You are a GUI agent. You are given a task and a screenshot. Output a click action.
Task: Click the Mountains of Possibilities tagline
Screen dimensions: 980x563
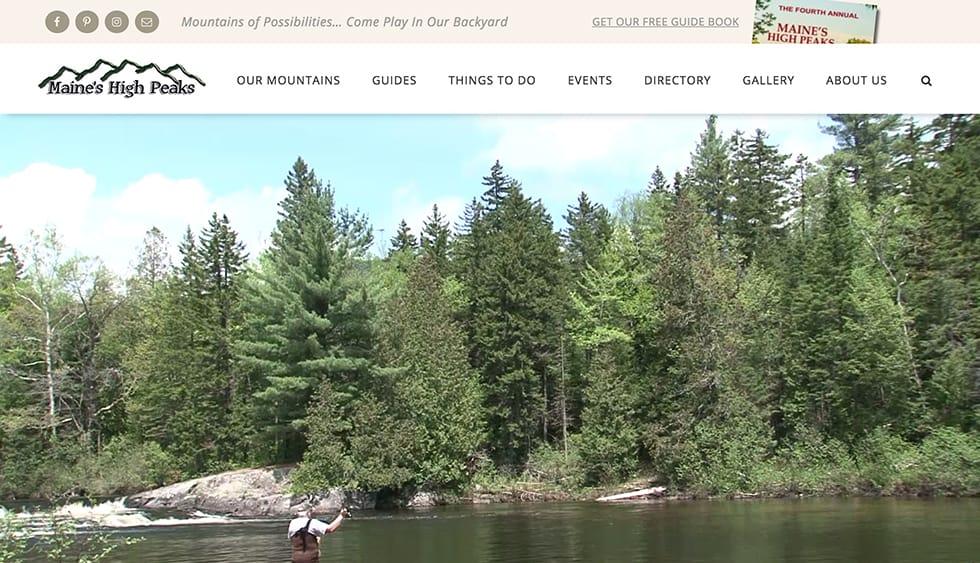coord(344,22)
